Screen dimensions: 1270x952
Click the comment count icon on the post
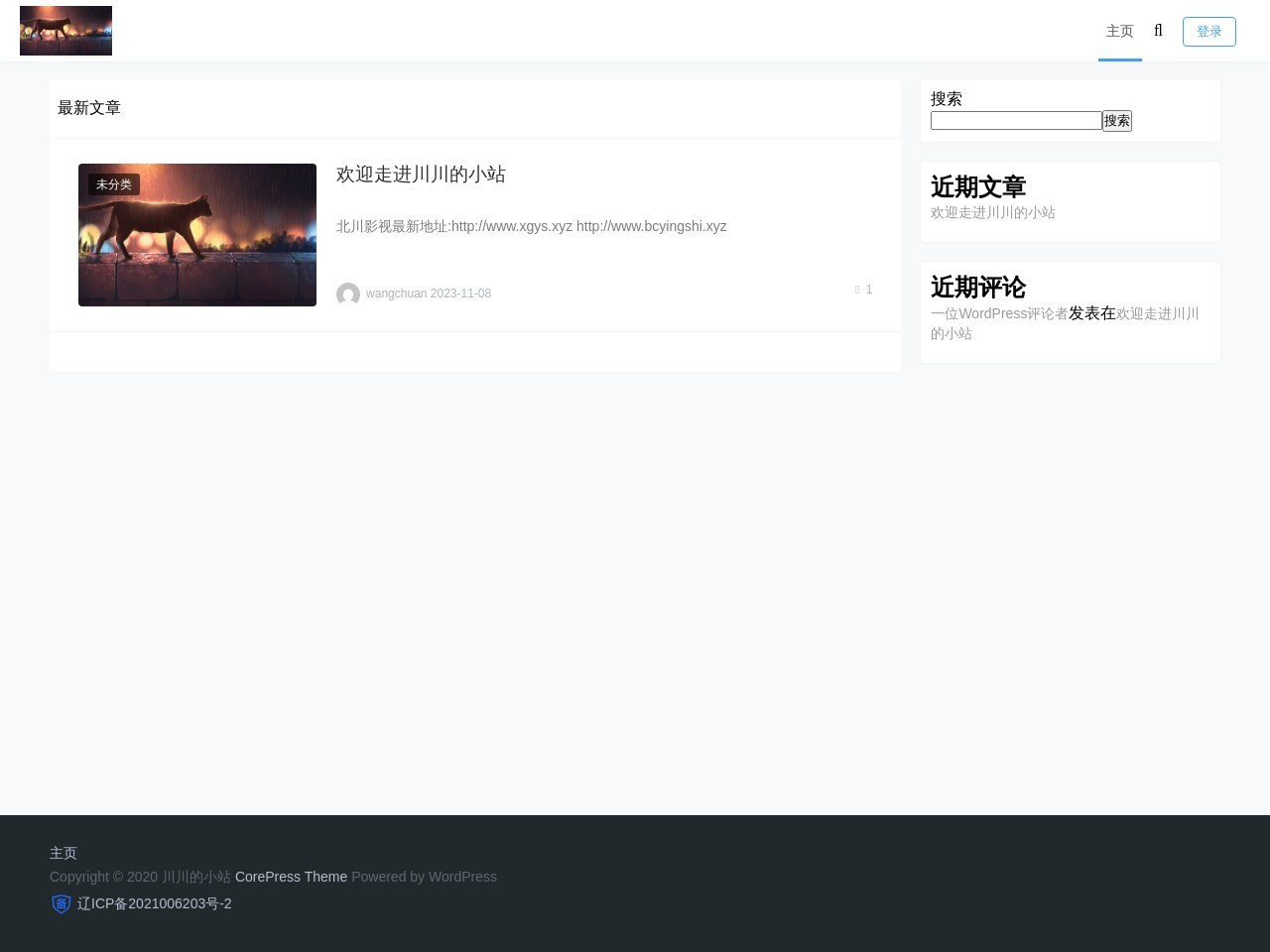pos(858,290)
